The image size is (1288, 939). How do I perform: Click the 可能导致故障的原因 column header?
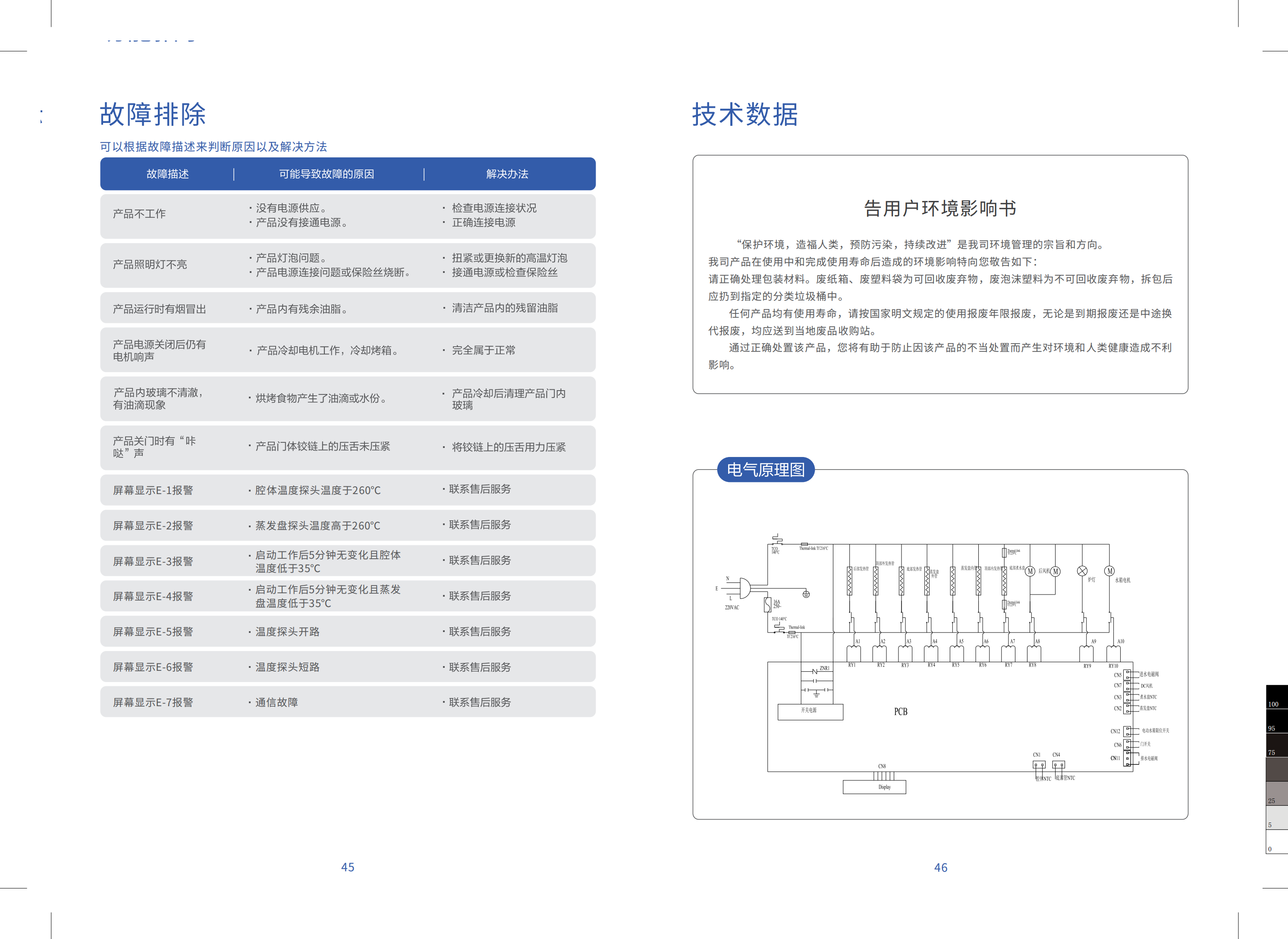click(326, 174)
